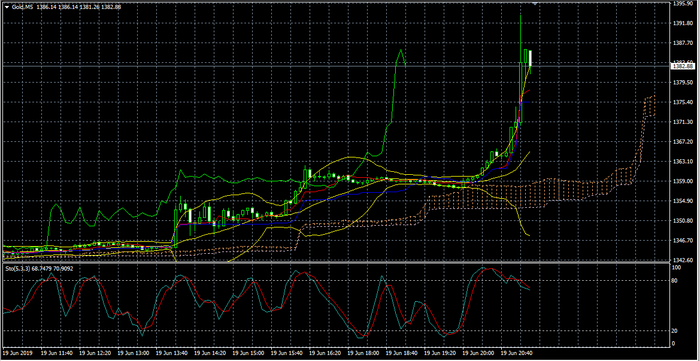
Task: Click the 1346.70 price axis label
Action: click(683, 240)
